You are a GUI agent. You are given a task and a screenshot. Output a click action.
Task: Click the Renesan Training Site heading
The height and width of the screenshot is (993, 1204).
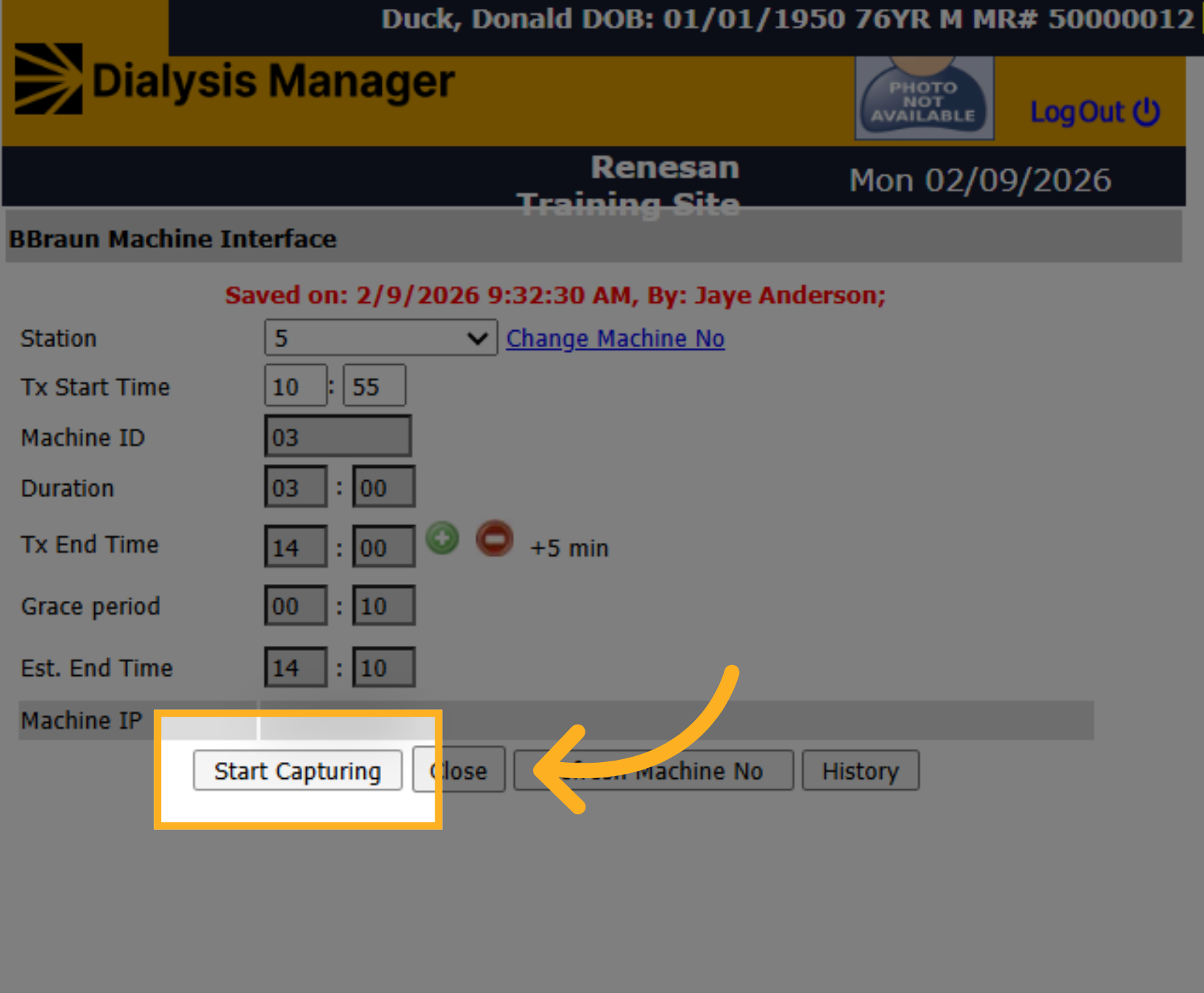tap(629, 185)
